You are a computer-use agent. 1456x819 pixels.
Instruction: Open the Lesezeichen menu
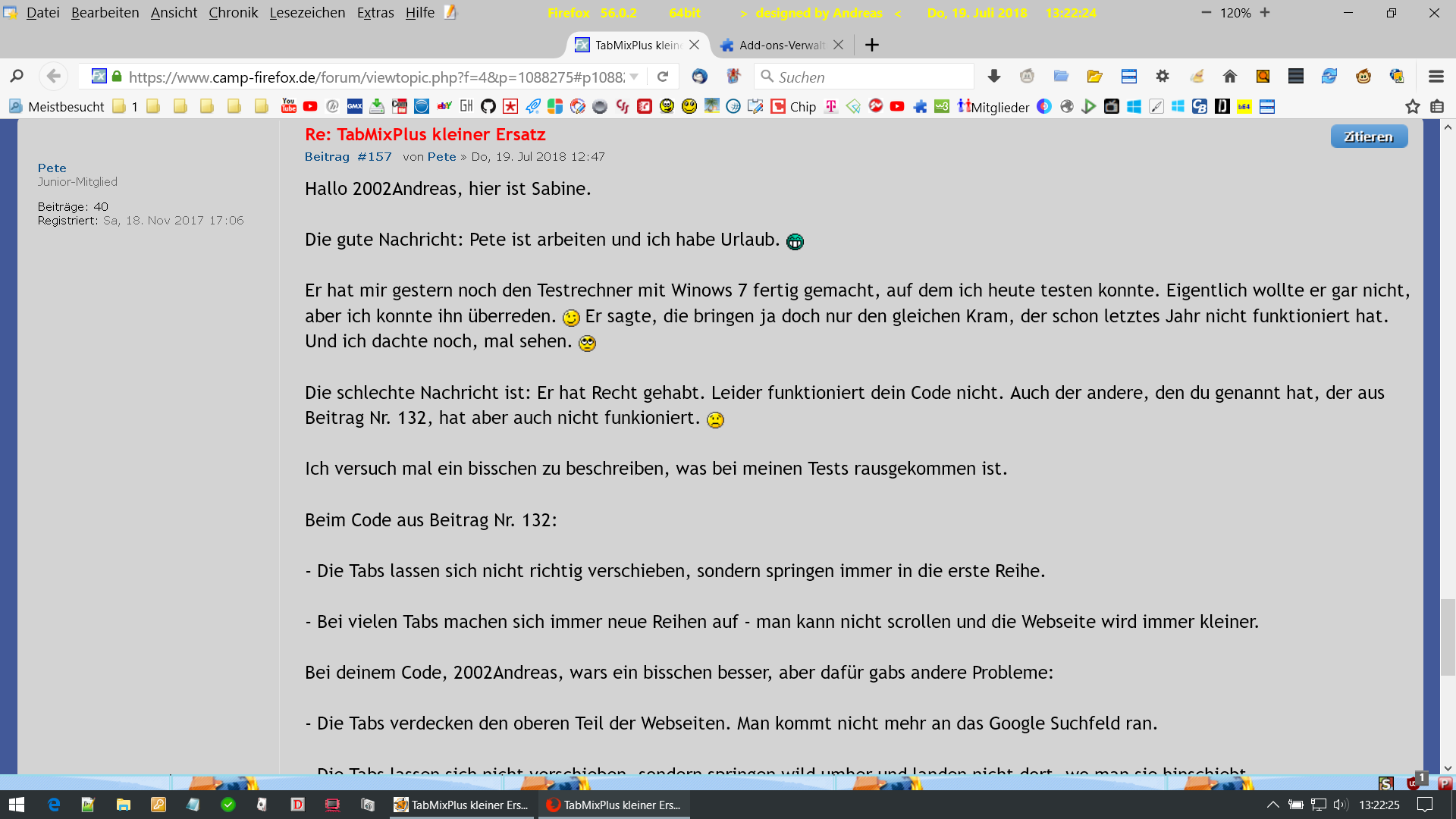point(307,13)
